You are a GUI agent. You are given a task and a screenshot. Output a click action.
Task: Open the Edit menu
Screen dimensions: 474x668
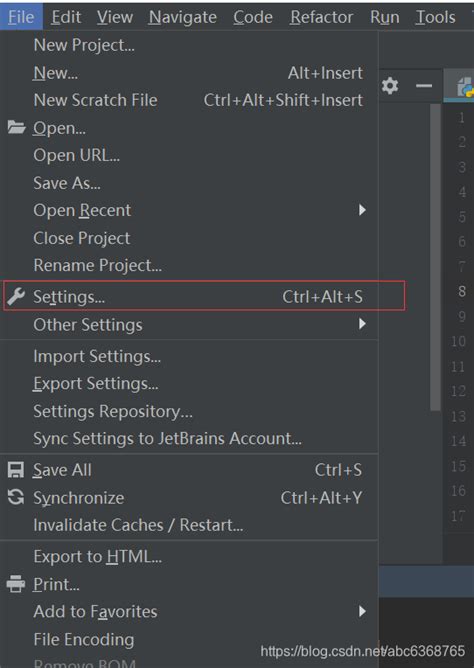coord(66,17)
